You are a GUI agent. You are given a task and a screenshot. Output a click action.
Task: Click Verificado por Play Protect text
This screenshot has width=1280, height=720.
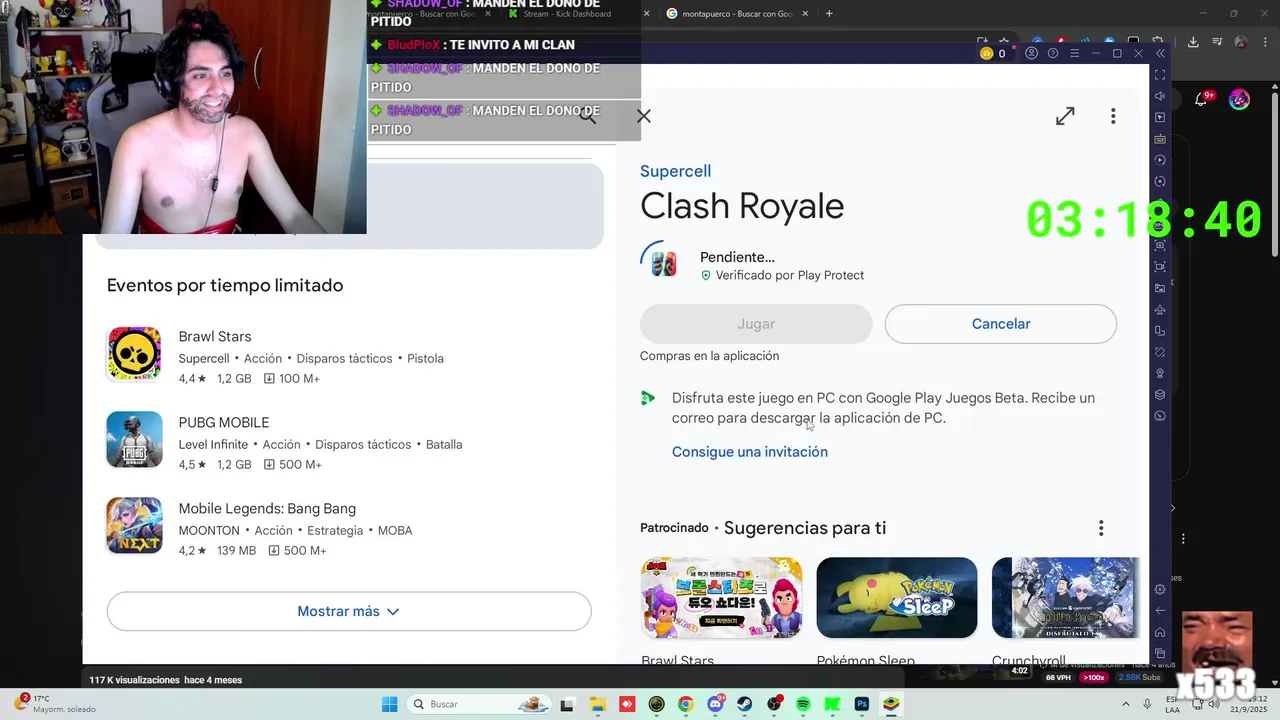pyautogui.click(x=790, y=275)
